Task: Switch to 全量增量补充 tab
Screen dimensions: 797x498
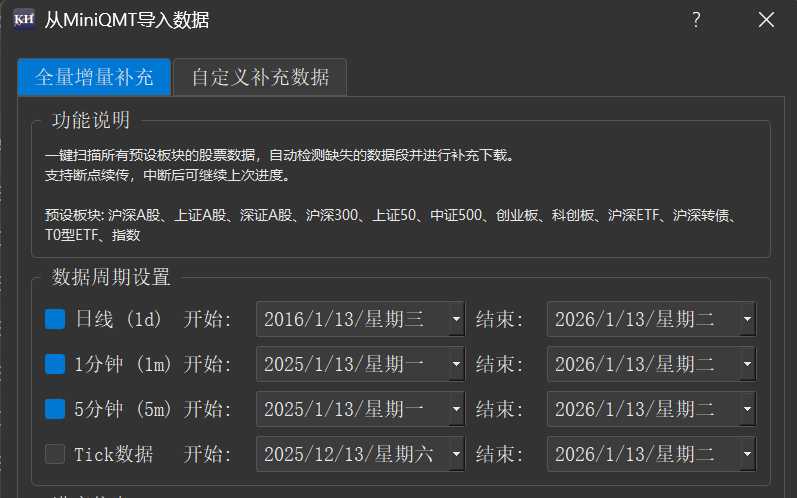Action: click(94, 76)
